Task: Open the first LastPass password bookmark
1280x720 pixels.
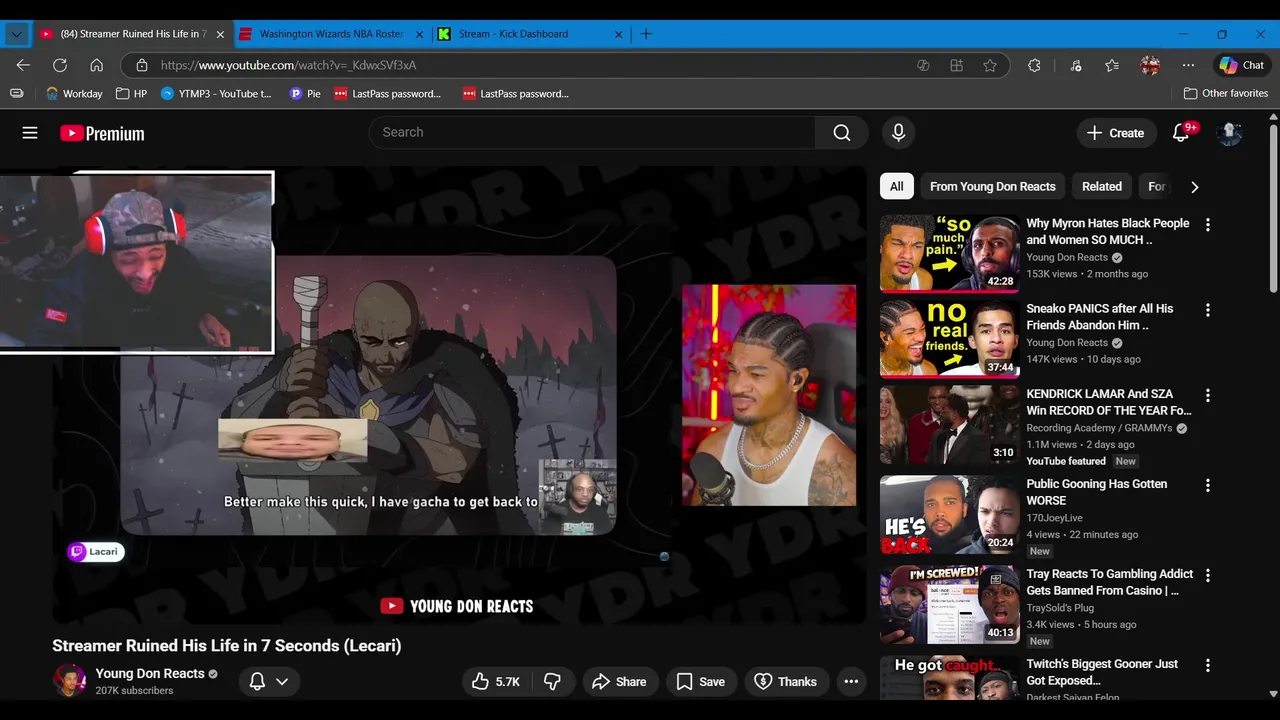Action: (x=387, y=93)
